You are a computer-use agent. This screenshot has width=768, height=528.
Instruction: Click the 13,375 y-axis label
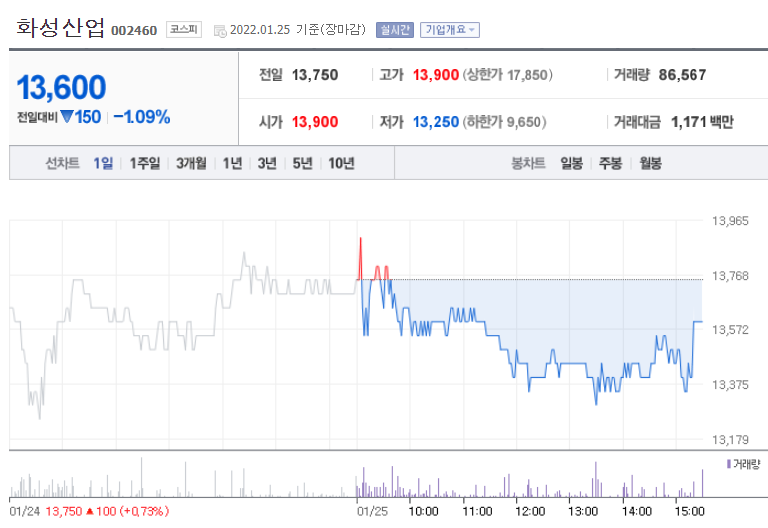730,384
